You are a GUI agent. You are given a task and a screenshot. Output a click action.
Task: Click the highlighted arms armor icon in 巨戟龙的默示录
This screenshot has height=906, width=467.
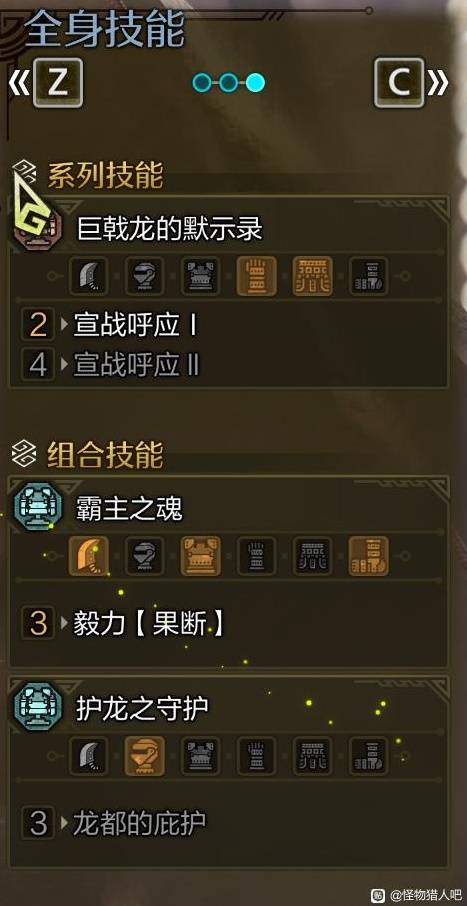pos(256,276)
